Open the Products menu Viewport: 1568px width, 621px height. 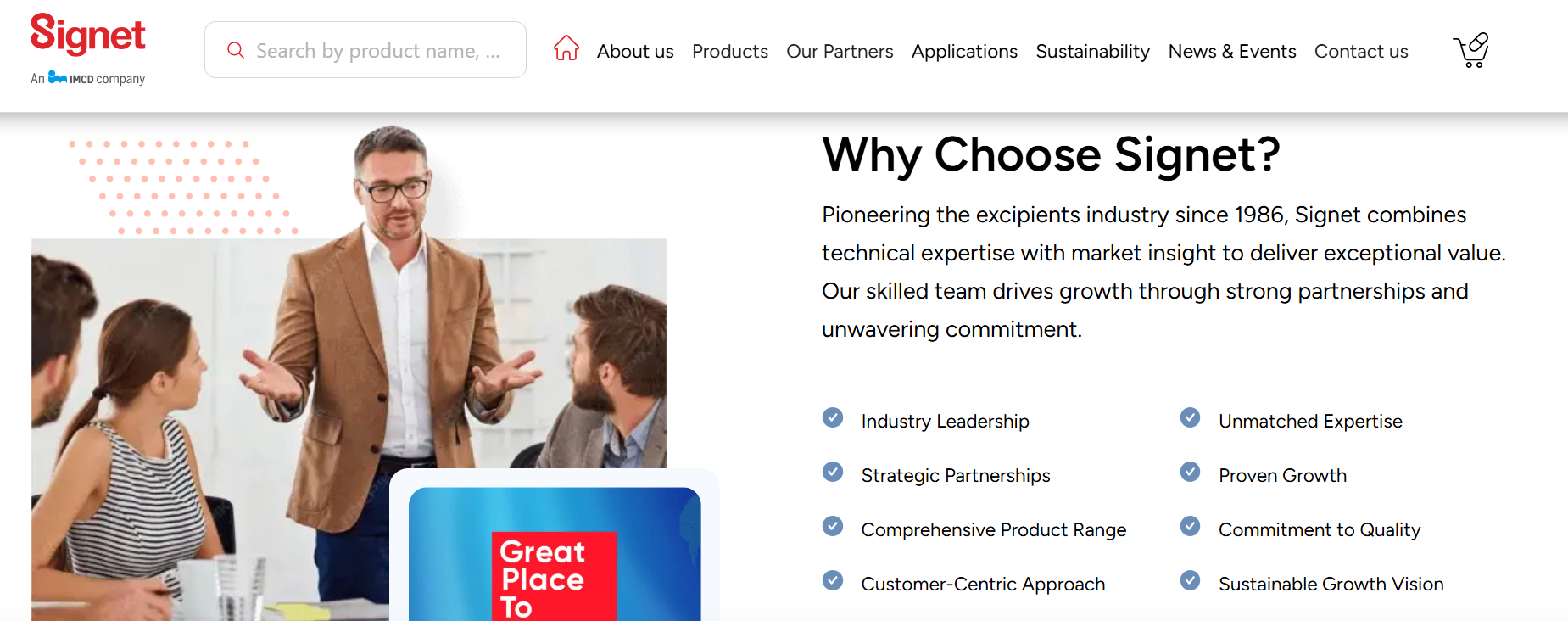pyautogui.click(x=730, y=52)
